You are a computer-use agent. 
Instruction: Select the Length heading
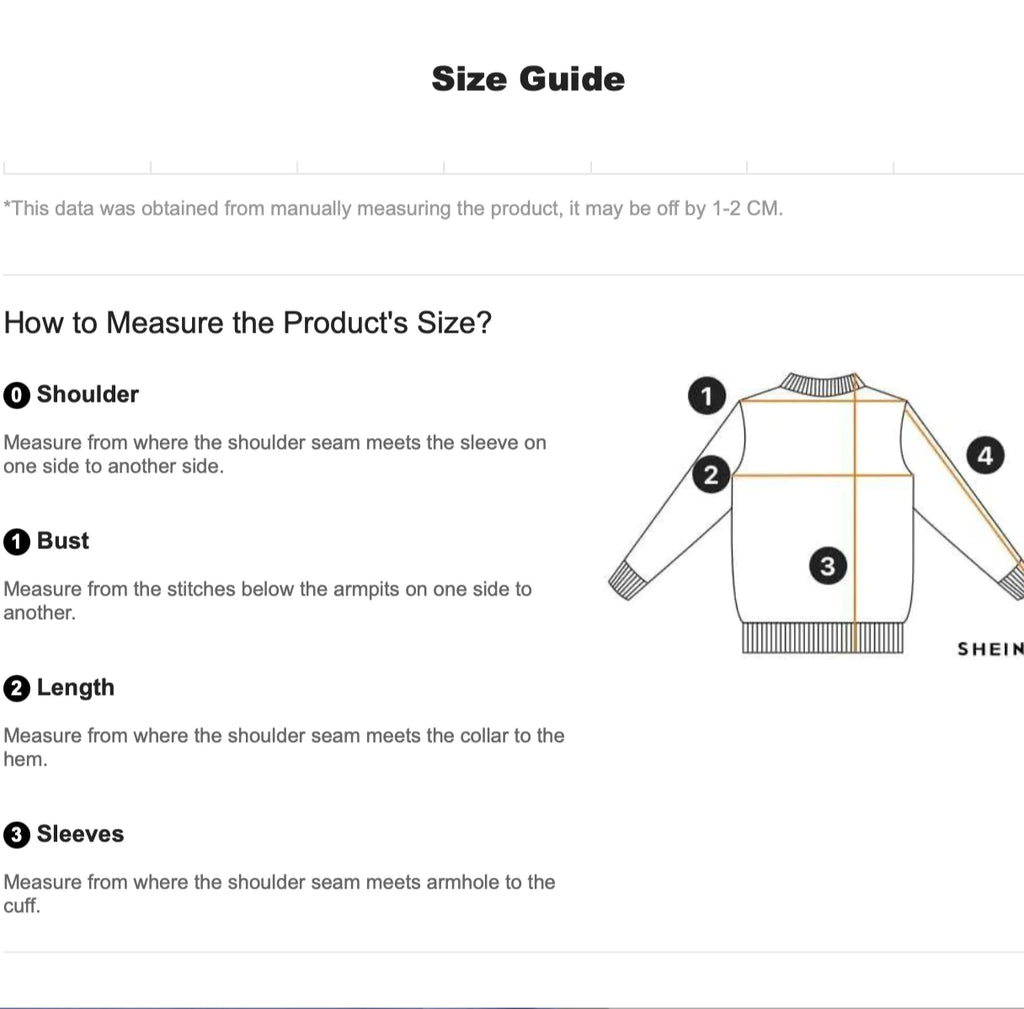click(76, 688)
